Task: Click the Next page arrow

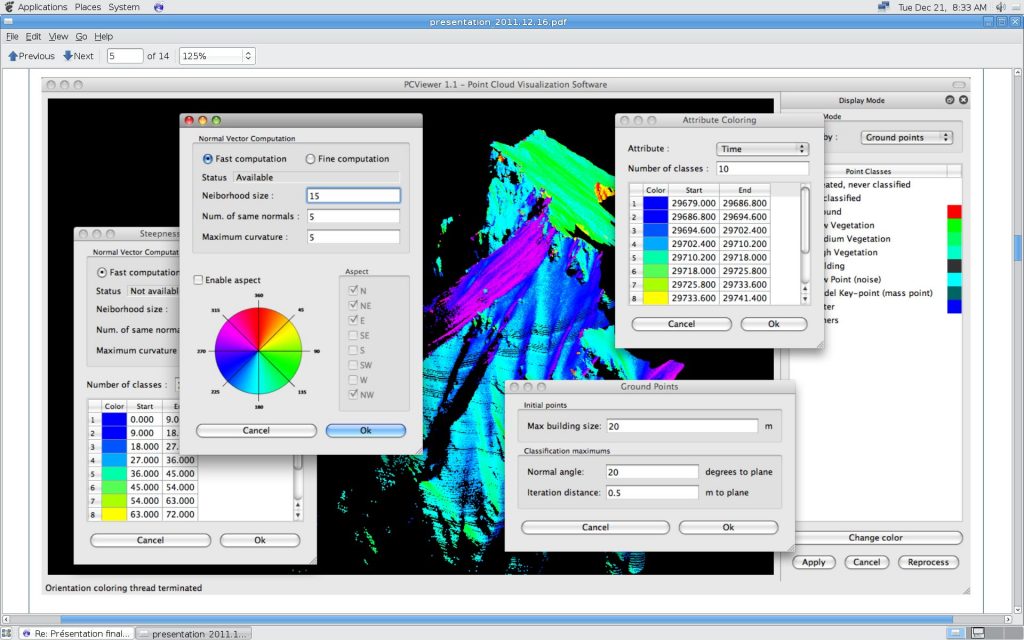Action: (x=78, y=56)
